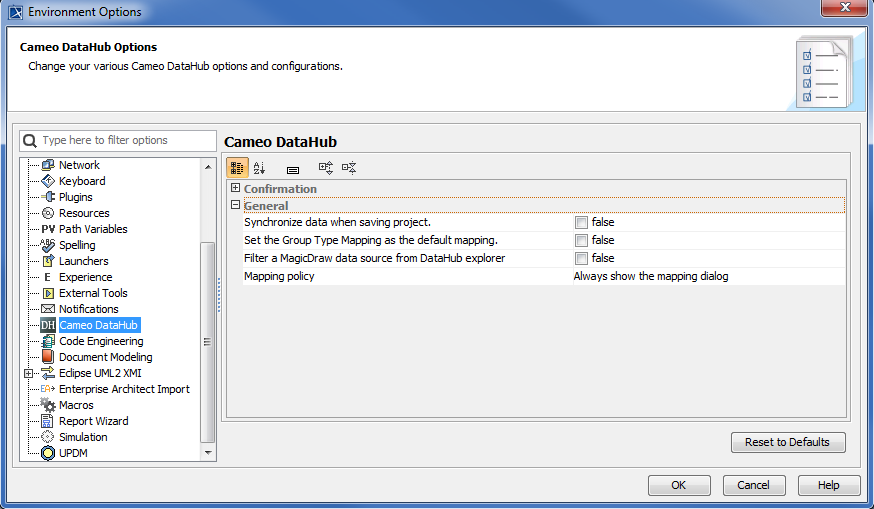This screenshot has height=509, width=874.
Task: Click the Simulation option icon
Action: pyautogui.click(x=48, y=437)
